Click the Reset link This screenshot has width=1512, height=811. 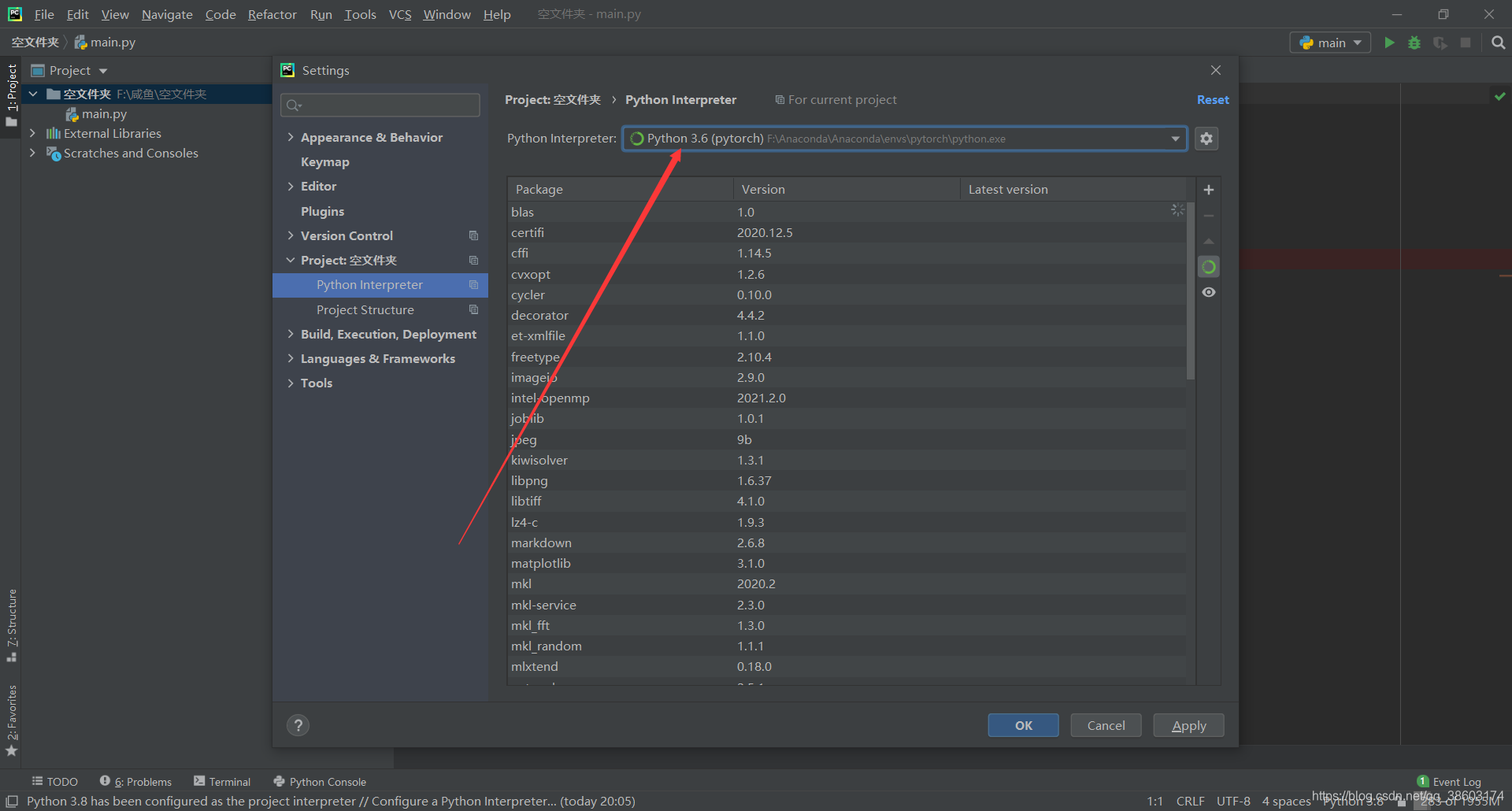coord(1213,100)
